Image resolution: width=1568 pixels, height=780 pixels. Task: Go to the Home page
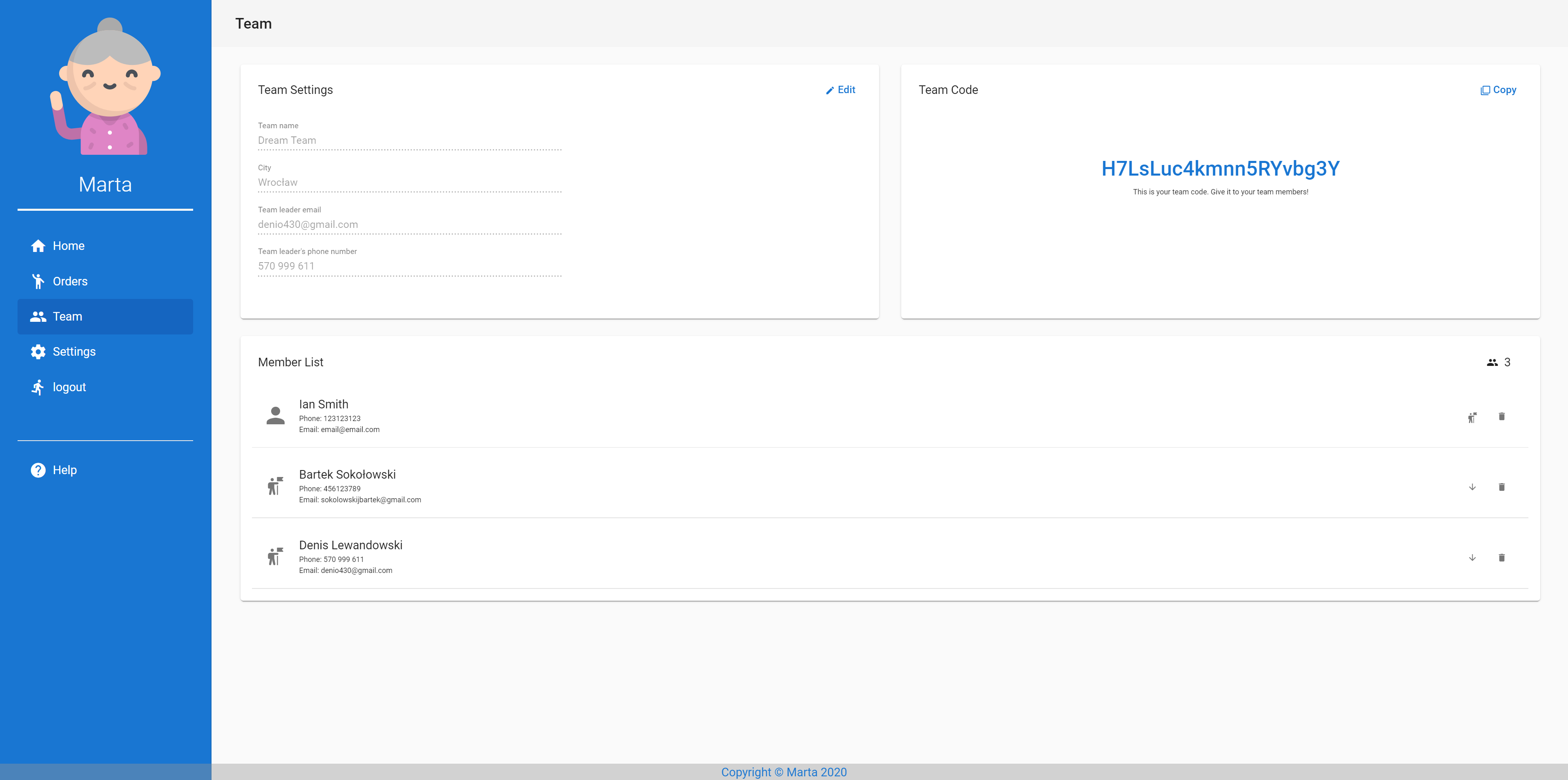[x=68, y=246]
